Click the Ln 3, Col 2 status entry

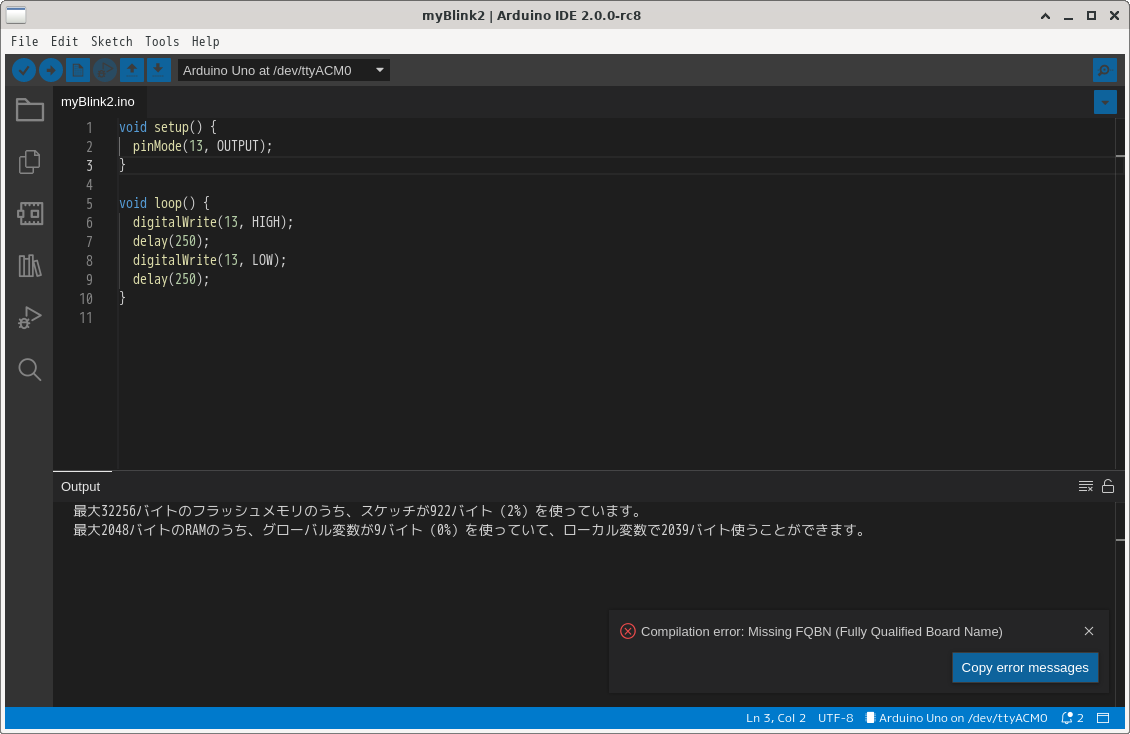click(x=776, y=718)
